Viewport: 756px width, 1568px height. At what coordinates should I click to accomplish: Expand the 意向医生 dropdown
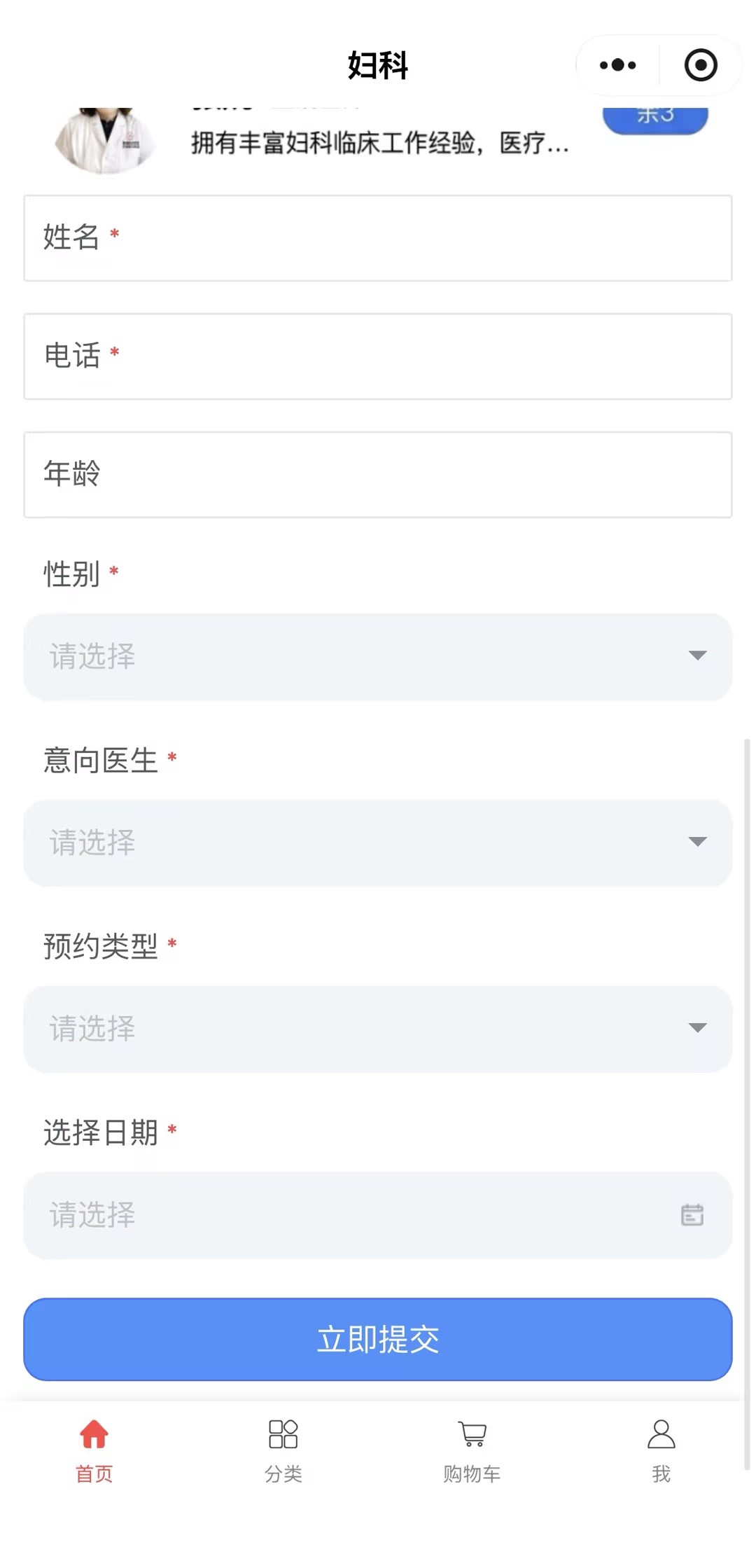pos(378,842)
